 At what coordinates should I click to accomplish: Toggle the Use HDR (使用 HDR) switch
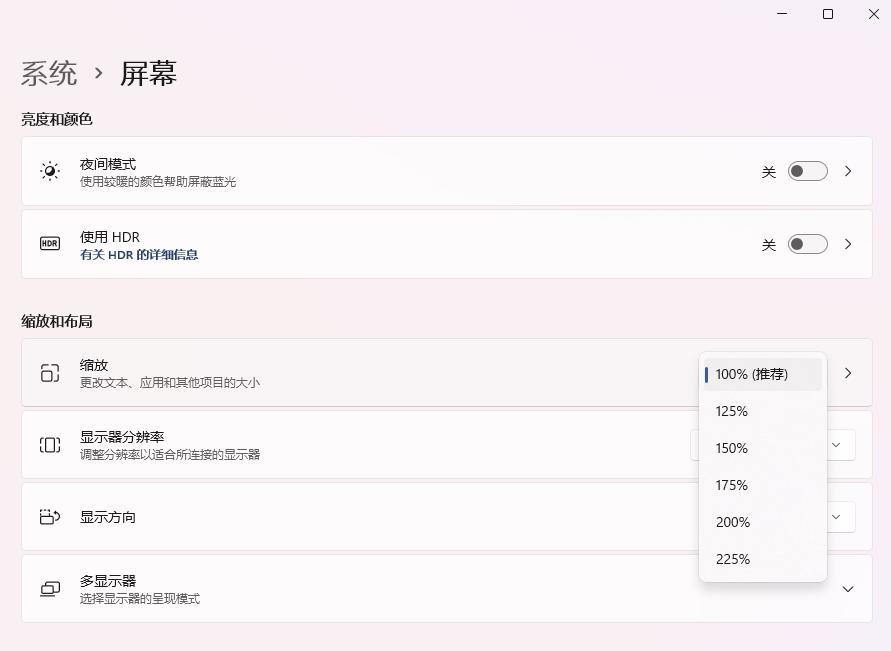pyautogui.click(x=807, y=244)
